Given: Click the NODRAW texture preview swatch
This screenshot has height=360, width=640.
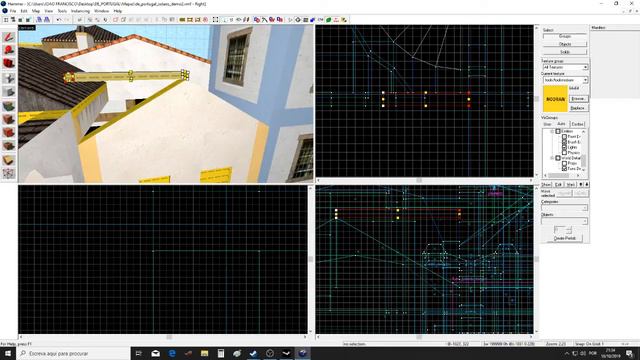Looking at the screenshot, I should point(555,99).
